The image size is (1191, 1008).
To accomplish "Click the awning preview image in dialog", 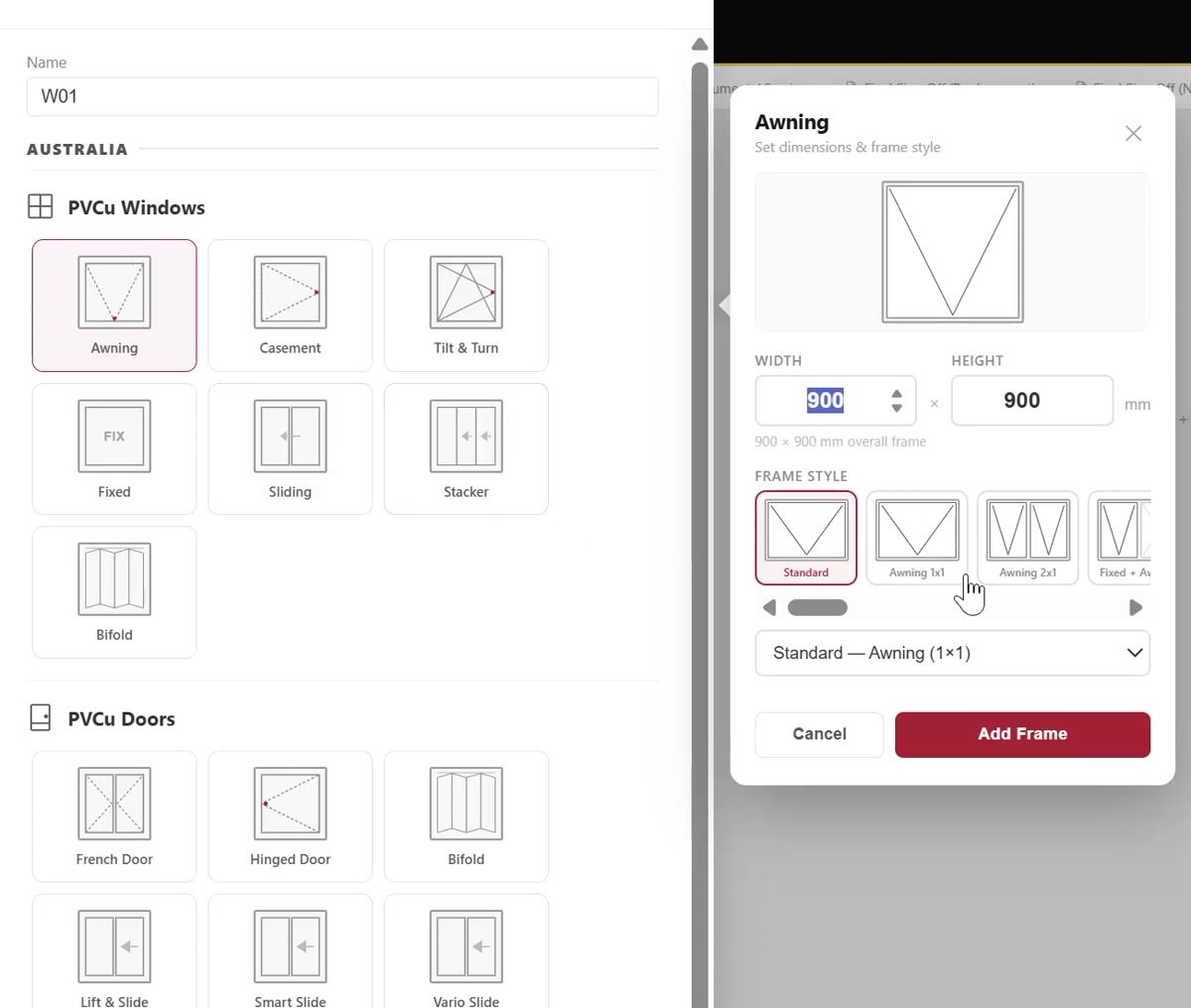I will click(953, 252).
